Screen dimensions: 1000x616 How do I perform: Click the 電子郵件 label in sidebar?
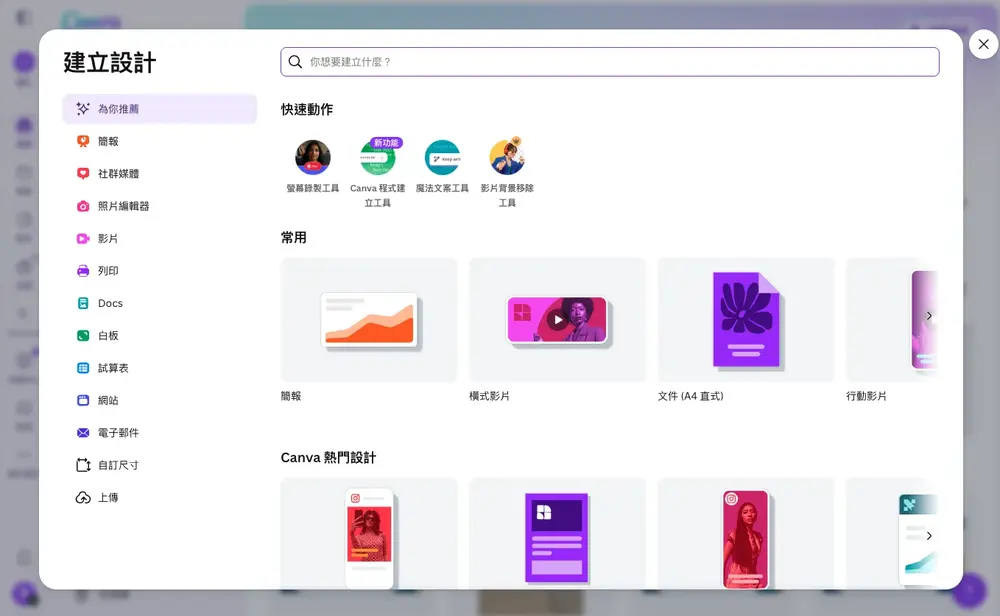tap(119, 433)
